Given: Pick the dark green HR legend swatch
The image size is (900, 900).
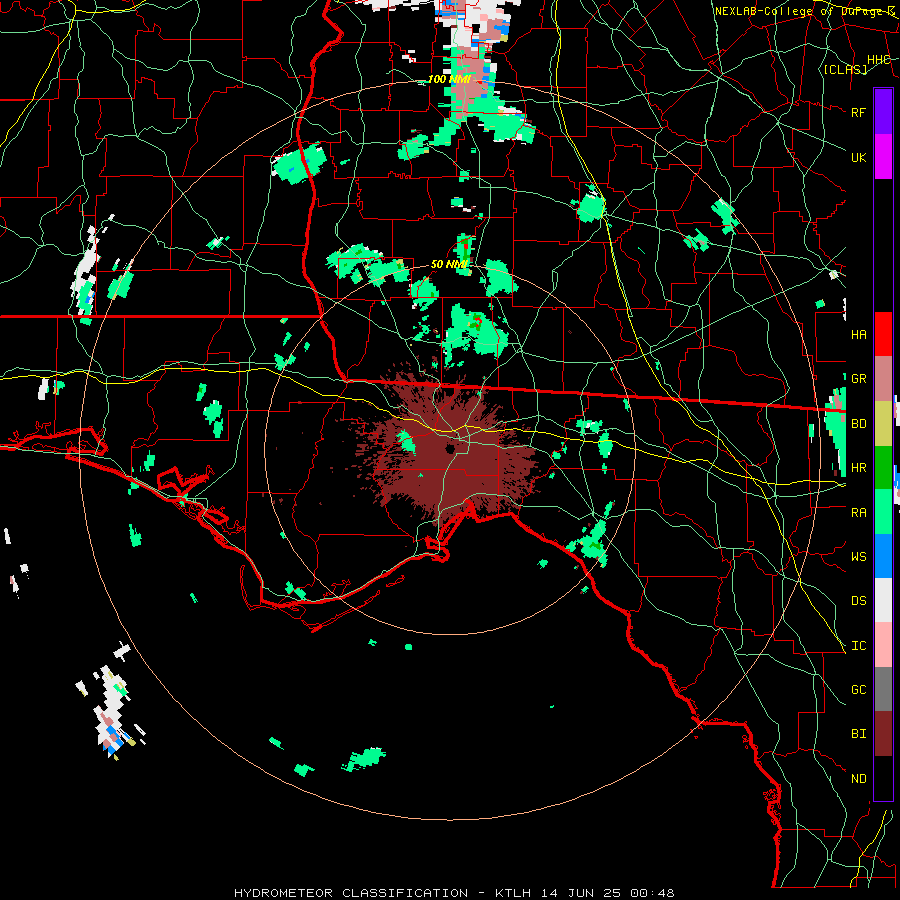Looking at the screenshot, I should [883, 468].
